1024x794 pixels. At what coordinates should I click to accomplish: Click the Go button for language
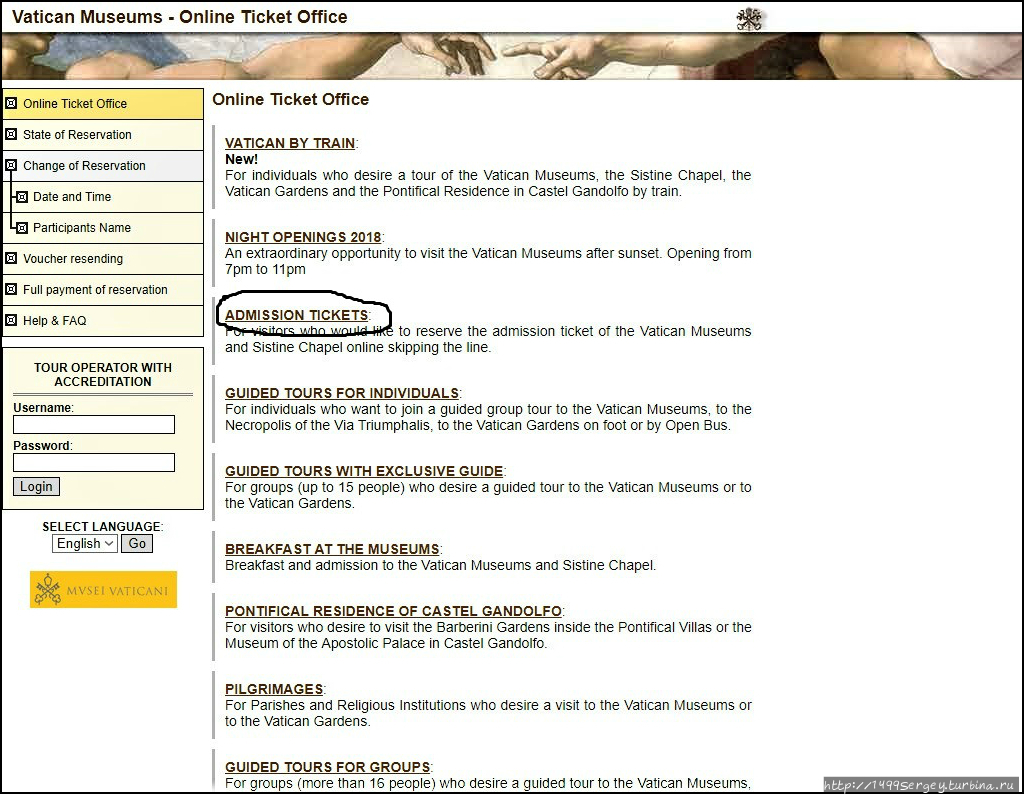(137, 543)
